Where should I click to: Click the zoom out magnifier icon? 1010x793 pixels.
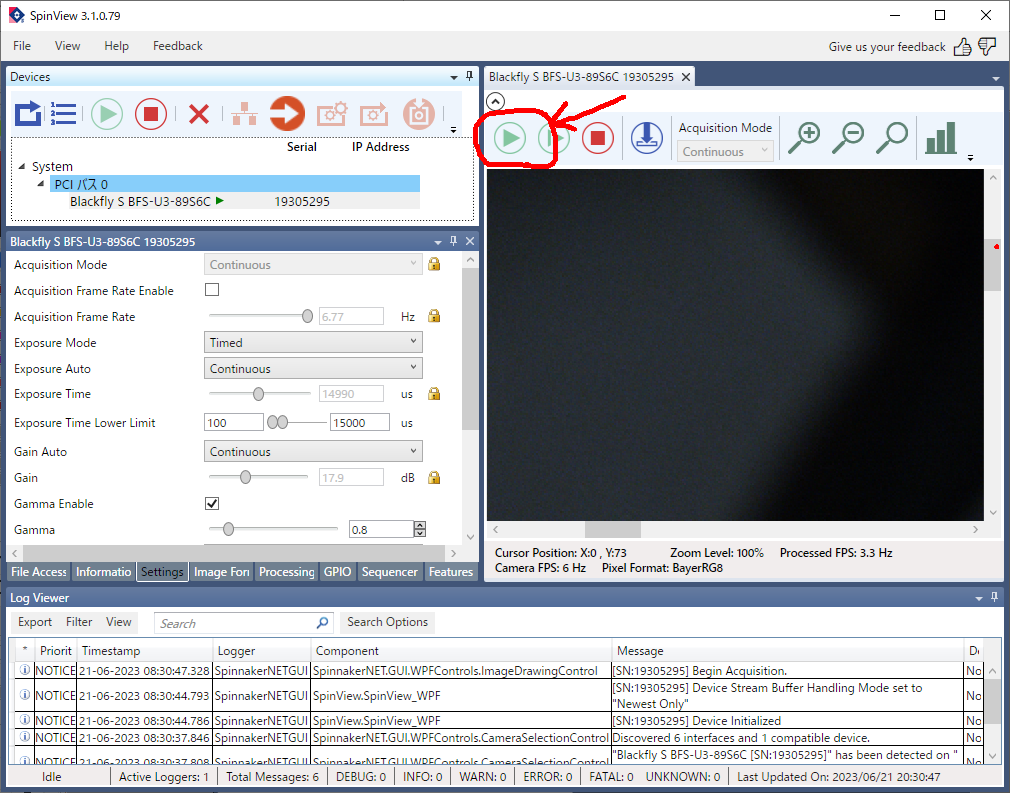point(848,138)
